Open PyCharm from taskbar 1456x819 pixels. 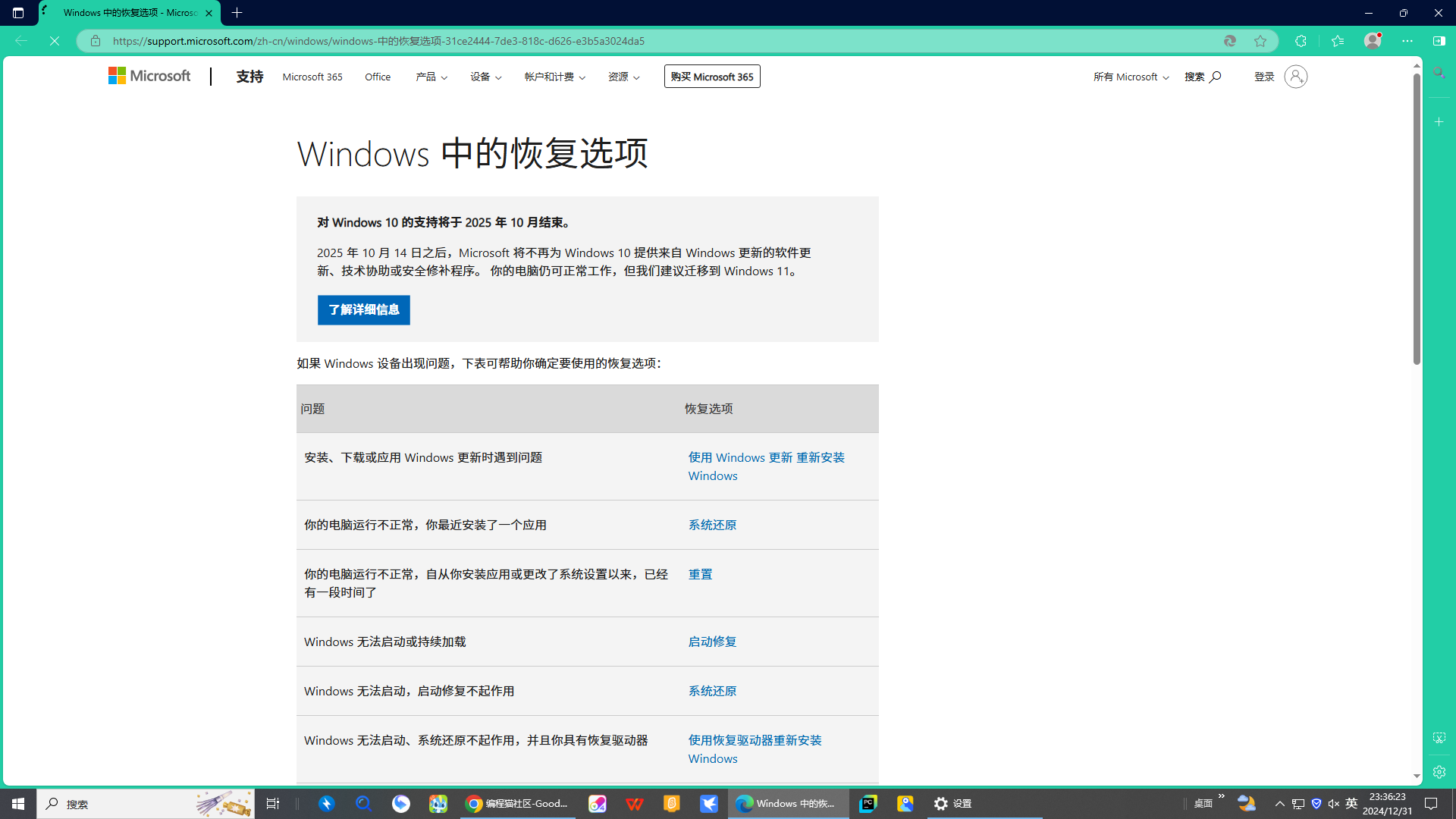click(x=868, y=804)
